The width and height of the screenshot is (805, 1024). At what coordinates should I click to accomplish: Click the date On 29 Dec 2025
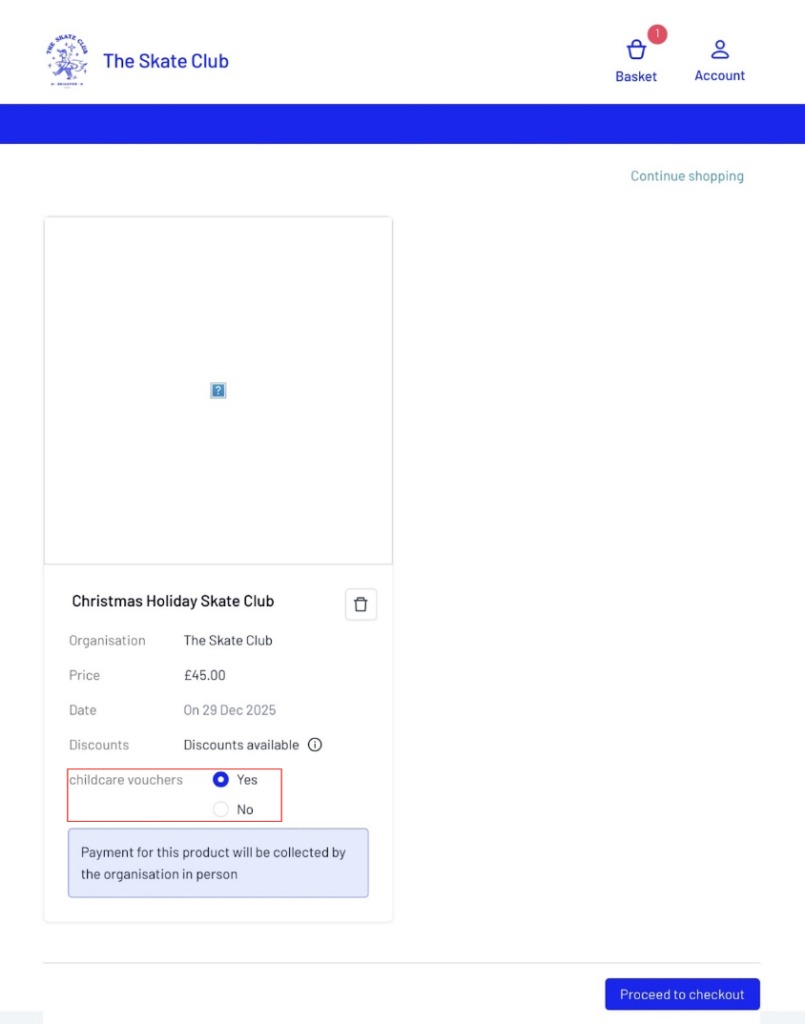[230, 710]
